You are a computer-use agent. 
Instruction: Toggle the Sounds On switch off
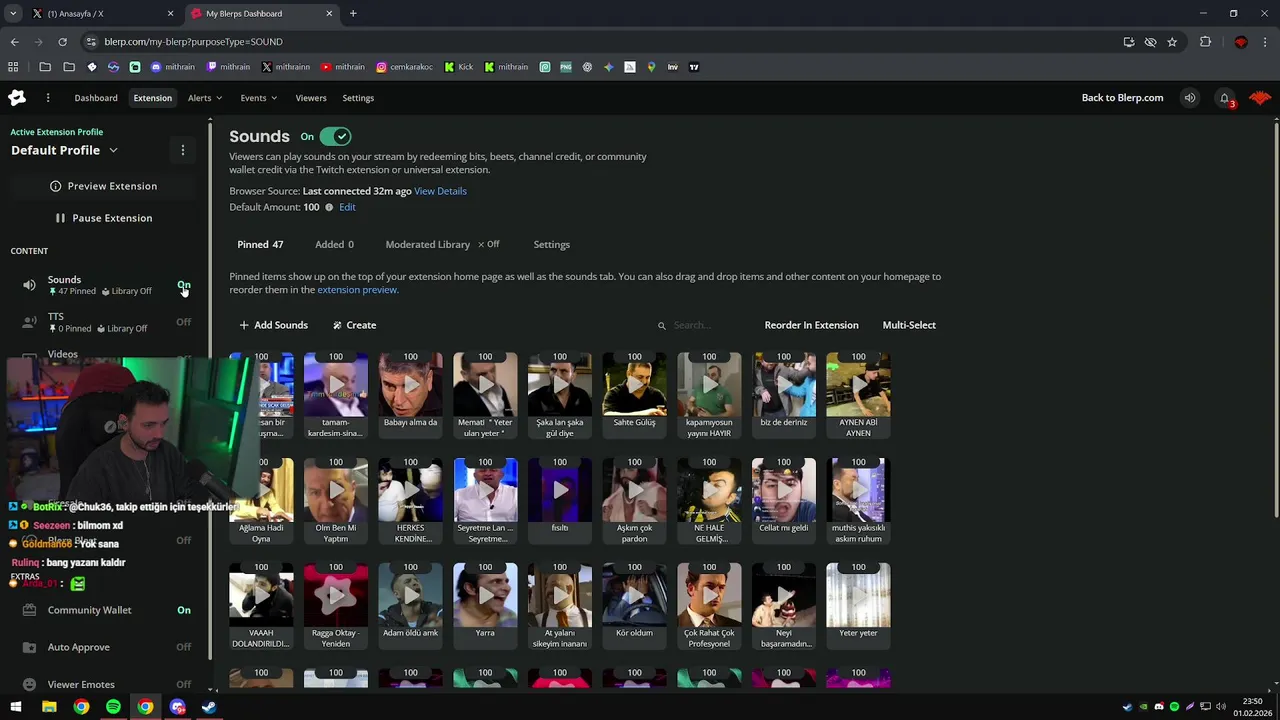[x=335, y=137]
